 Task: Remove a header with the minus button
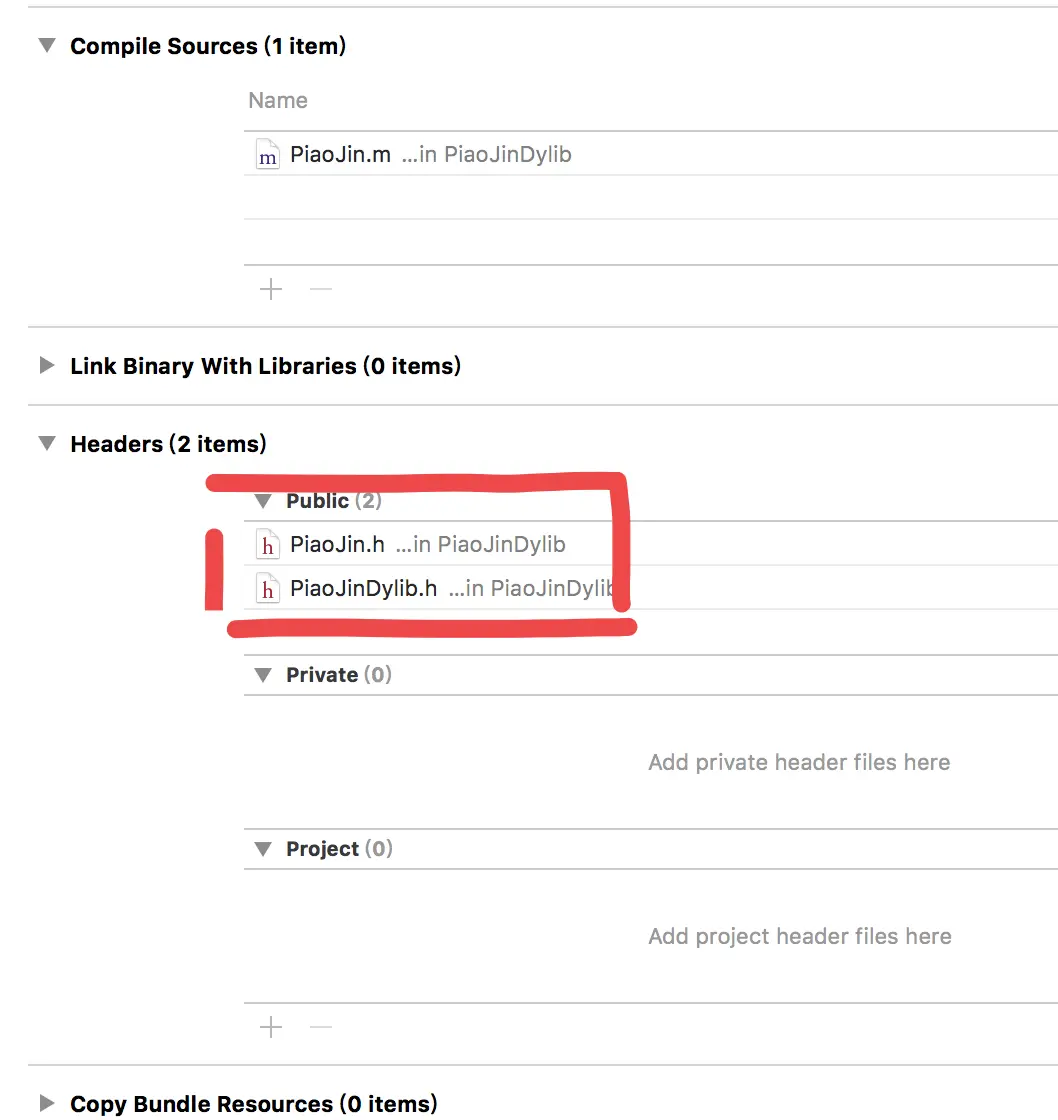point(321,1028)
